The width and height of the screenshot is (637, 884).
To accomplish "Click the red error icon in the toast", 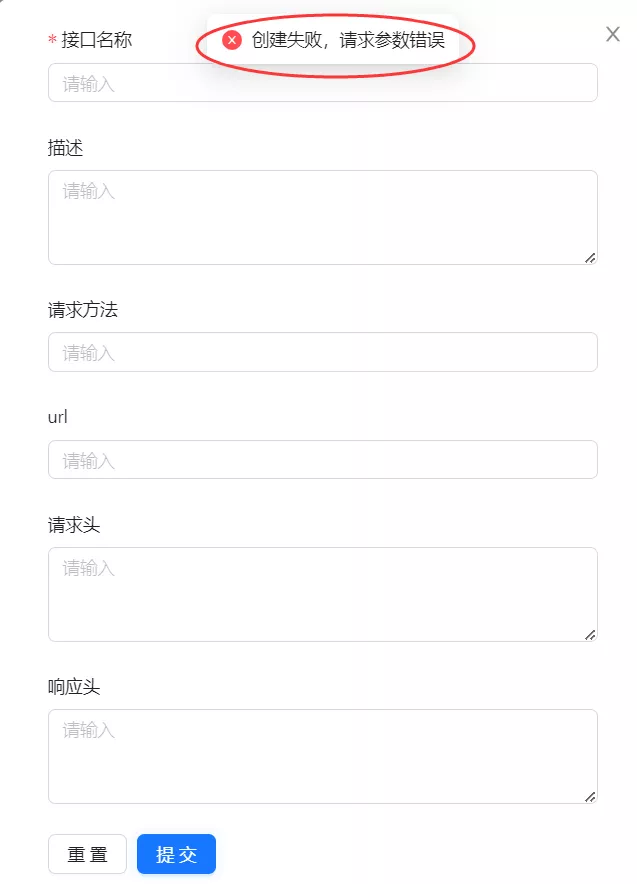I will coord(232,40).
